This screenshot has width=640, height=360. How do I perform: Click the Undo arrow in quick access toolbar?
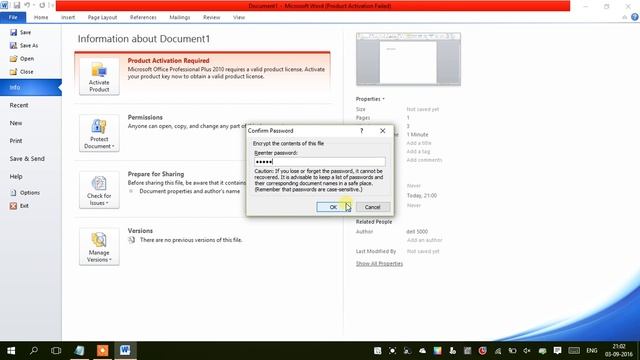point(27,5)
